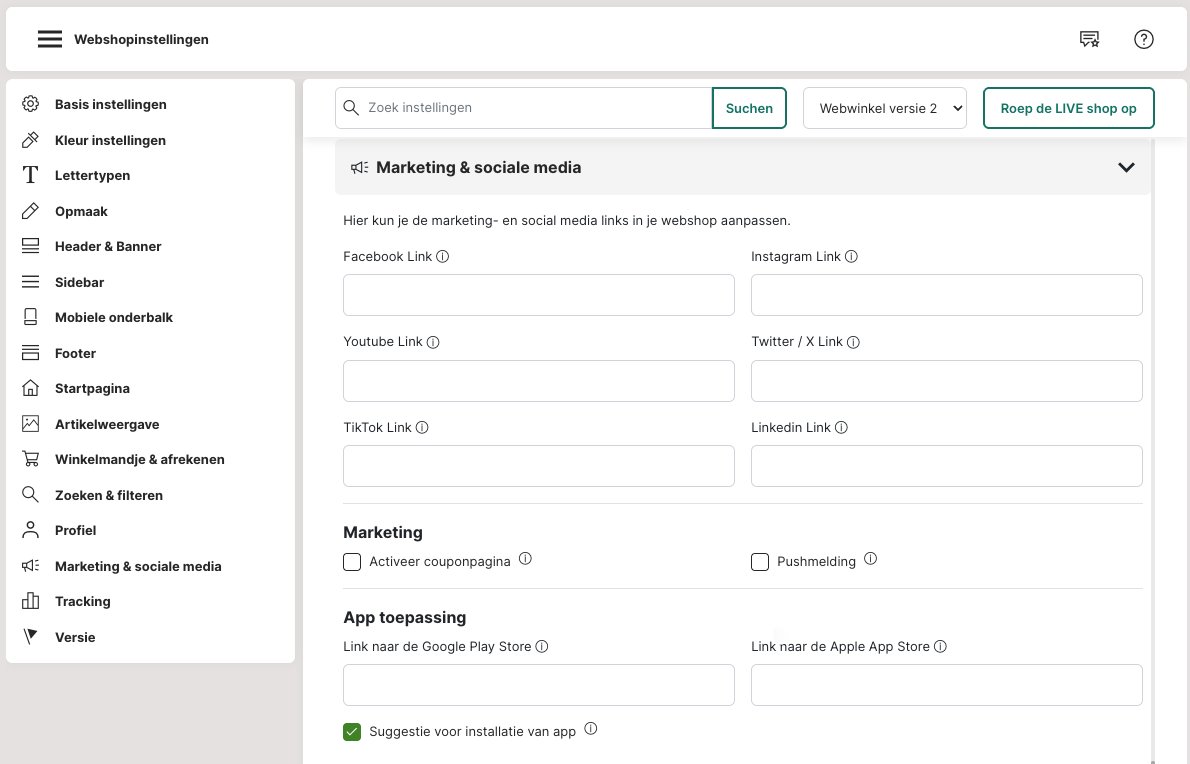Click Roep de LIVE shop op button
This screenshot has width=1190, height=764.
[1068, 108]
